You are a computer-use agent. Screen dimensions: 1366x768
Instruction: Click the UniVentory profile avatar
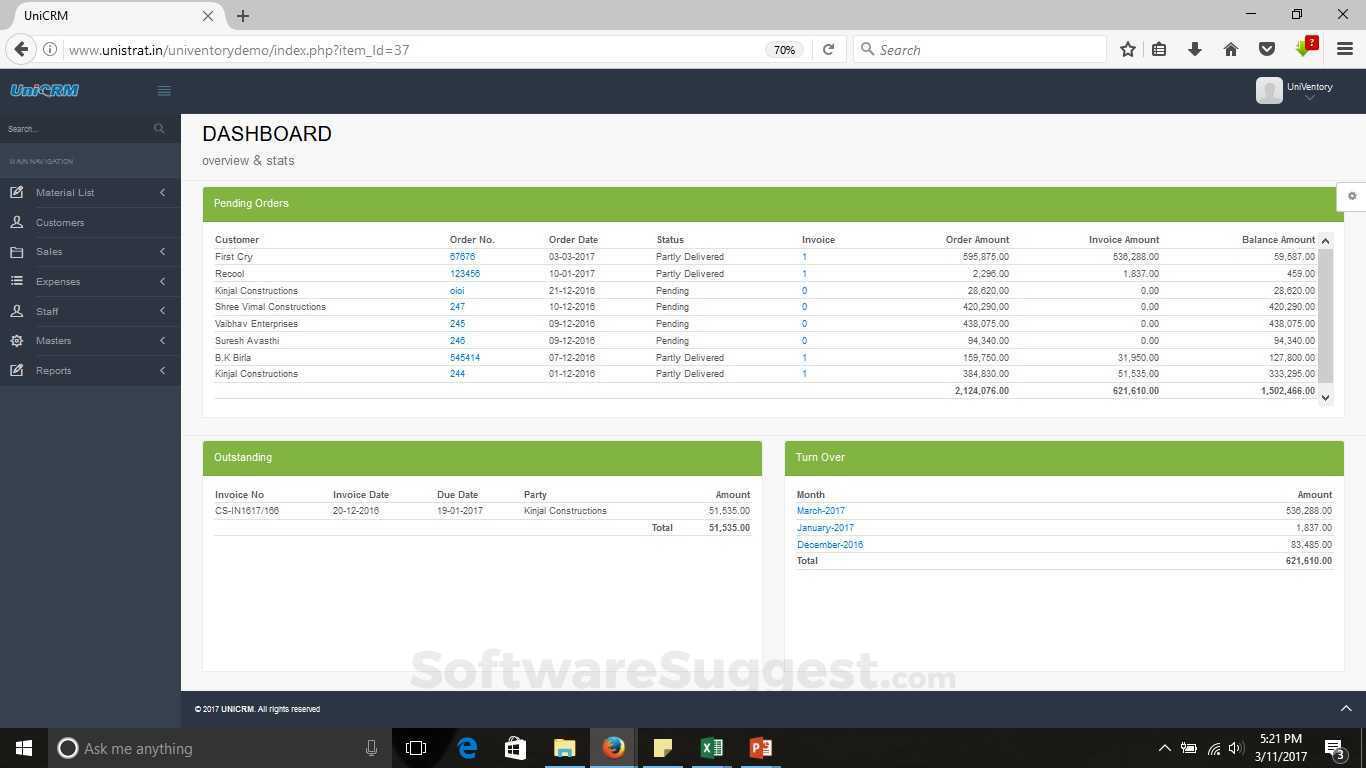coord(1268,90)
